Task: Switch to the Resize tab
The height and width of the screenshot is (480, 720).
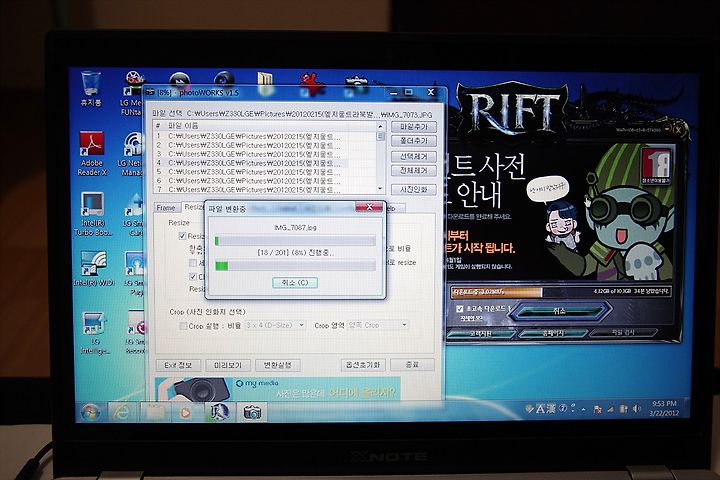Action: [x=193, y=207]
